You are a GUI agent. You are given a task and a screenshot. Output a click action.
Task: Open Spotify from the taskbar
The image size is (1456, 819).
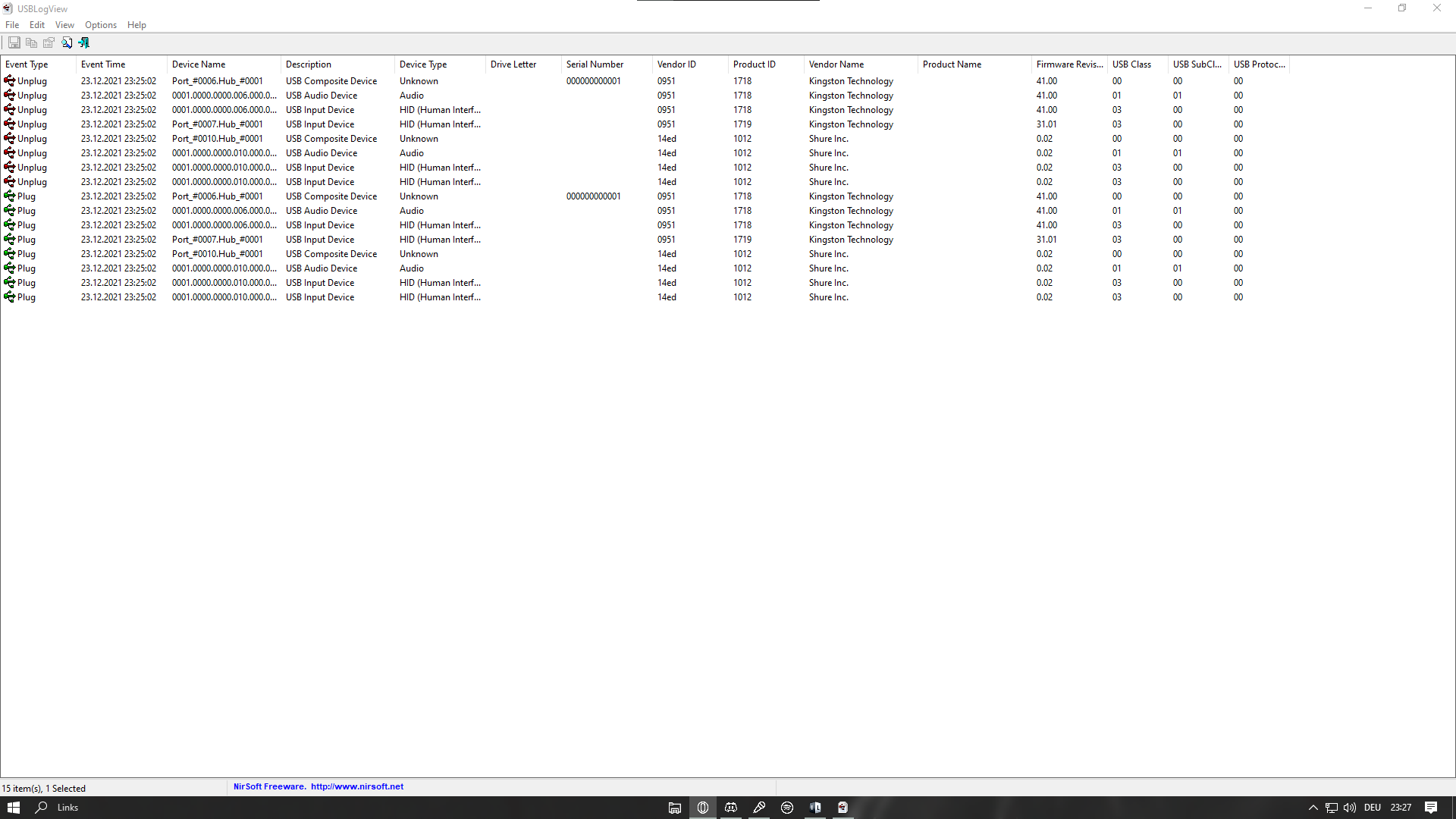click(x=787, y=808)
